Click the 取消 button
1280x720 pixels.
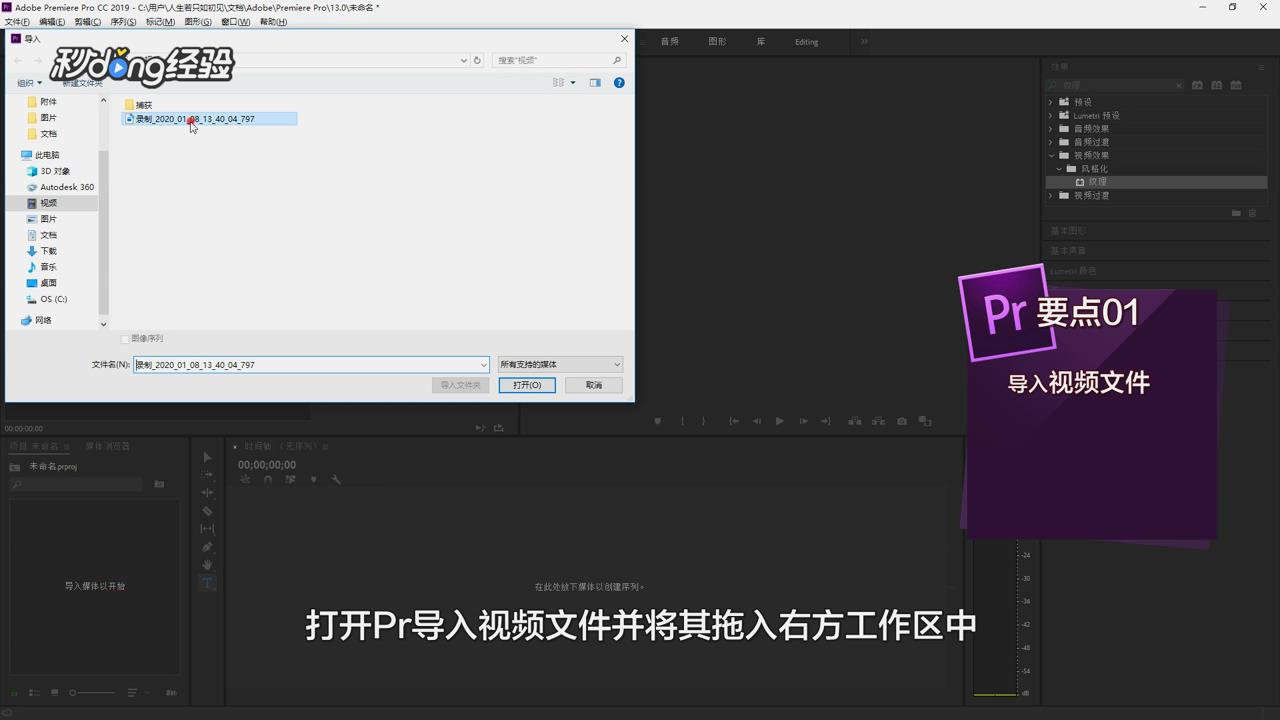pos(594,385)
